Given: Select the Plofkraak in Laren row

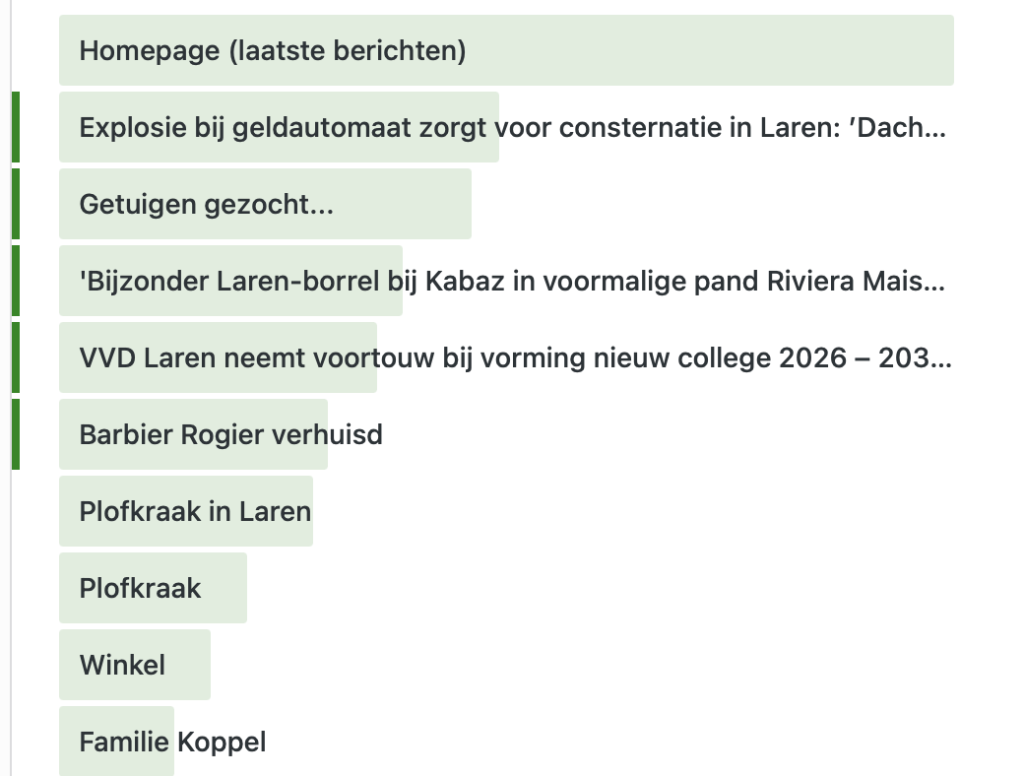Looking at the screenshot, I should tap(195, 511).
